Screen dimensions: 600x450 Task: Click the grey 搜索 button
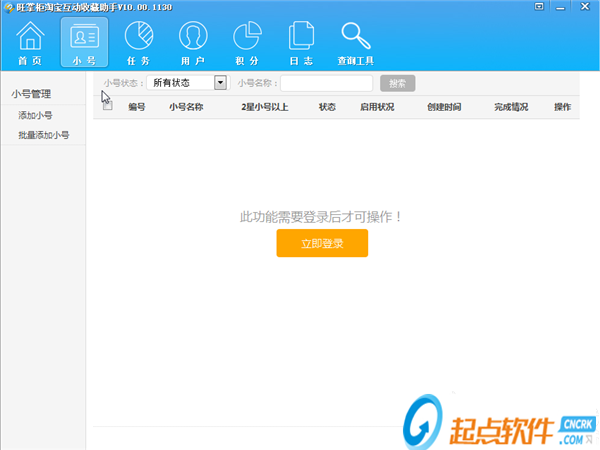tap(398, 83)
